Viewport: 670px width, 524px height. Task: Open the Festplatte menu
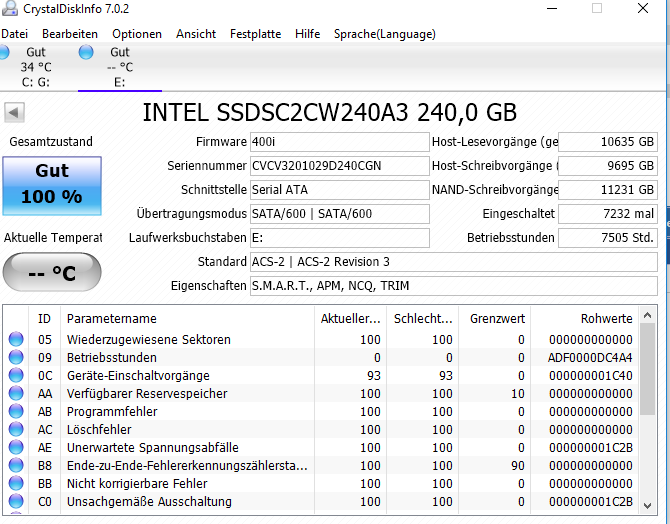click(255, 34)
